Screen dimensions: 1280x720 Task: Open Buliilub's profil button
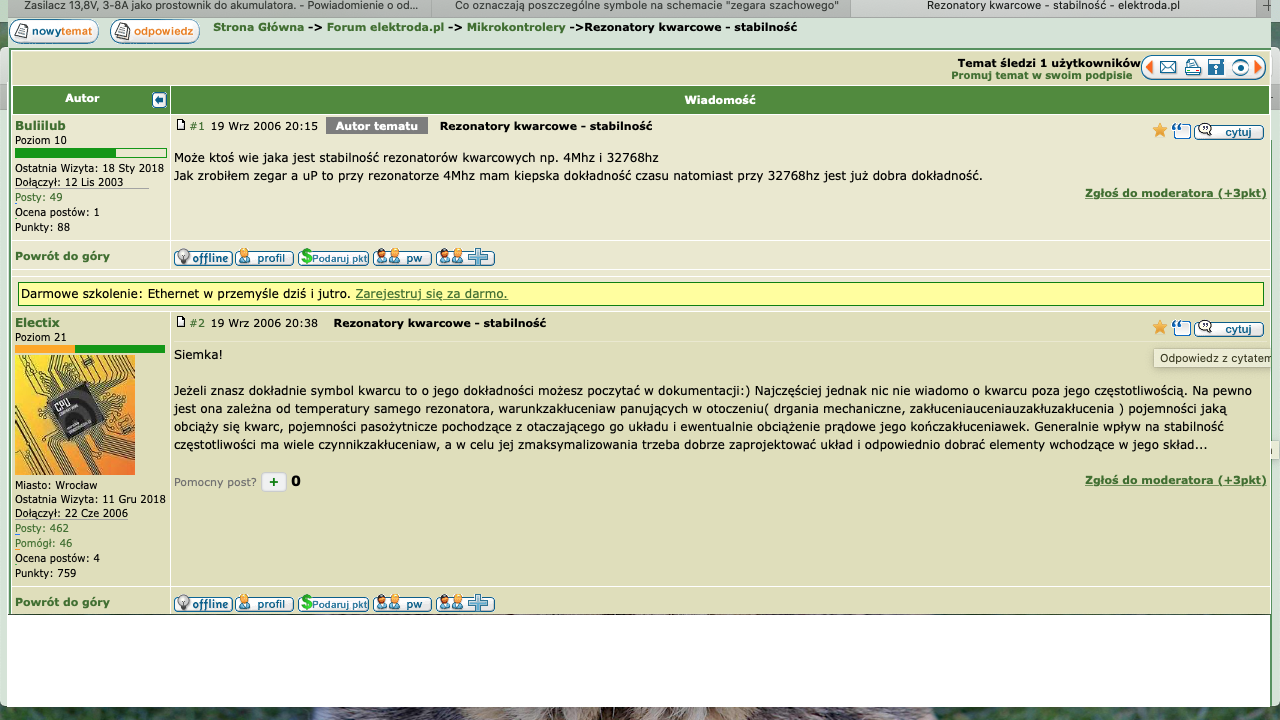click(264, 257)
